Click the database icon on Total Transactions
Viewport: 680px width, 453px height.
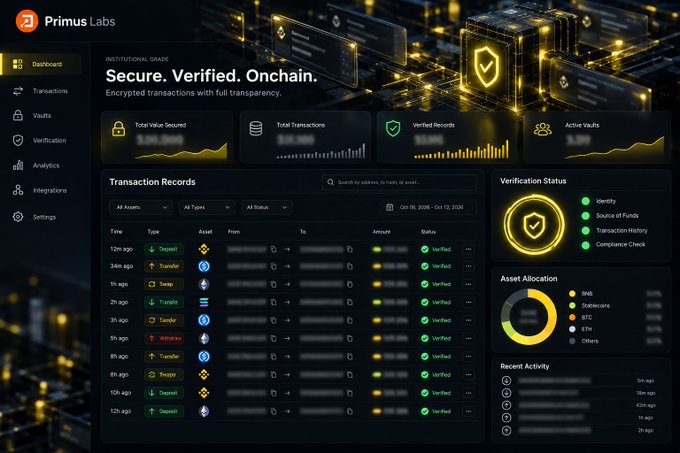pyautogui.click(x=255, y=129)
